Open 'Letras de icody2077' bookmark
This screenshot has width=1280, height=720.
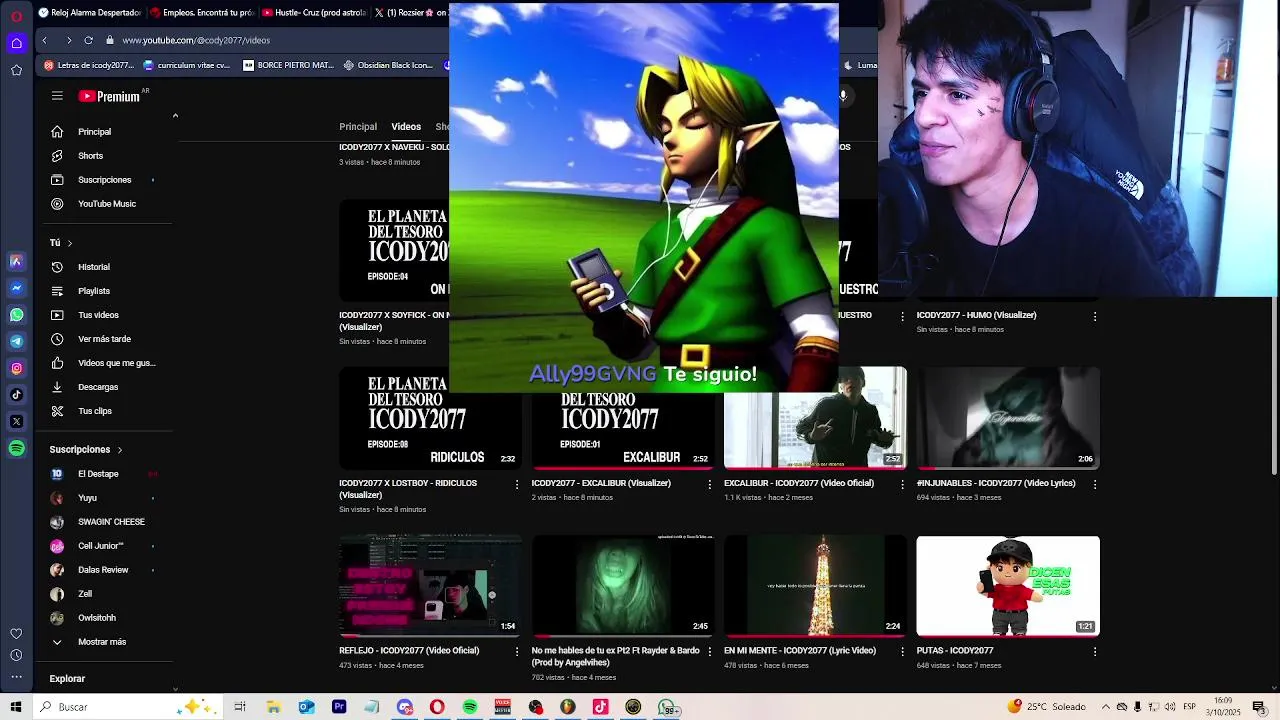[88, 65]
